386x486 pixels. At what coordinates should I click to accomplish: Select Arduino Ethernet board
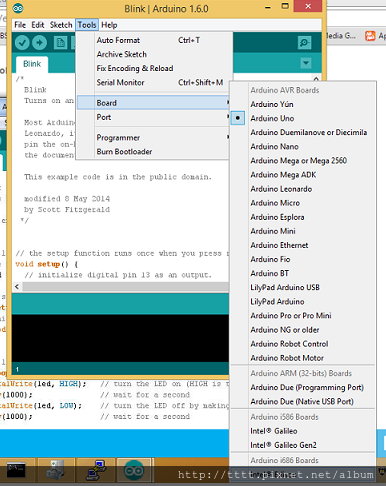[x=303, y=245]
